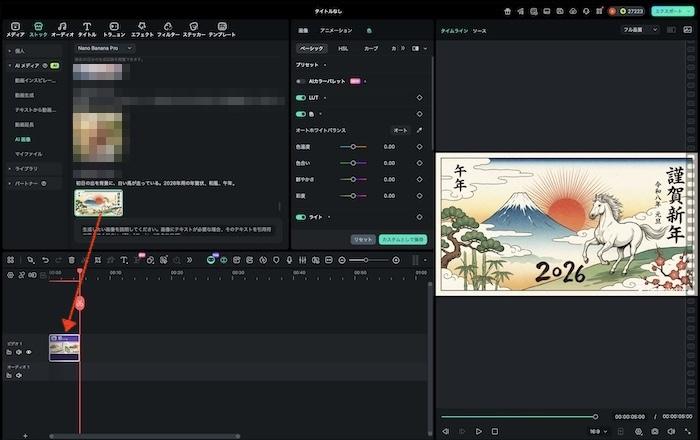Enable the AI color palette (AIカラーパレット) toggle
The height and width of the screenshot is (440, 700).
tap(301, 81)
